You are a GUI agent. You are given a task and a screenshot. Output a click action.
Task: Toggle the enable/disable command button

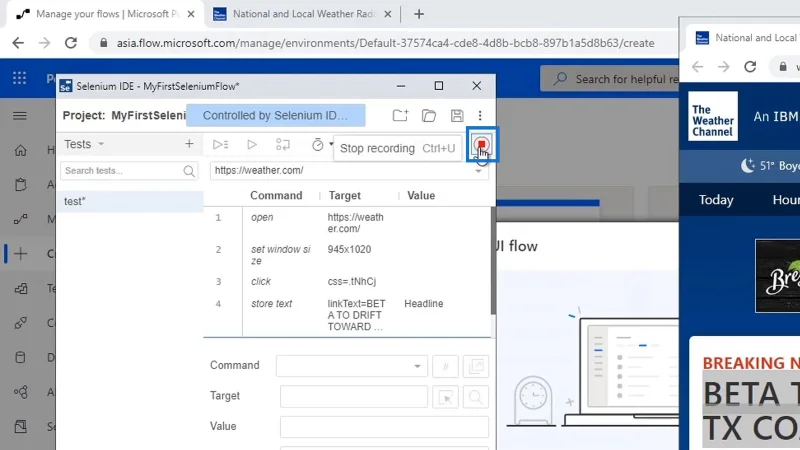445,366
